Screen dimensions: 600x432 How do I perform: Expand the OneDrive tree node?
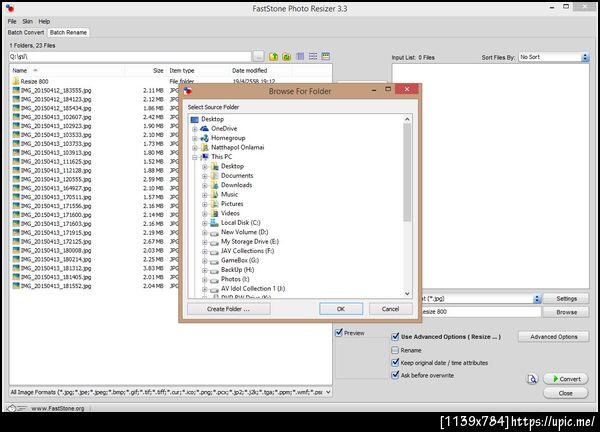click(195, 129)
